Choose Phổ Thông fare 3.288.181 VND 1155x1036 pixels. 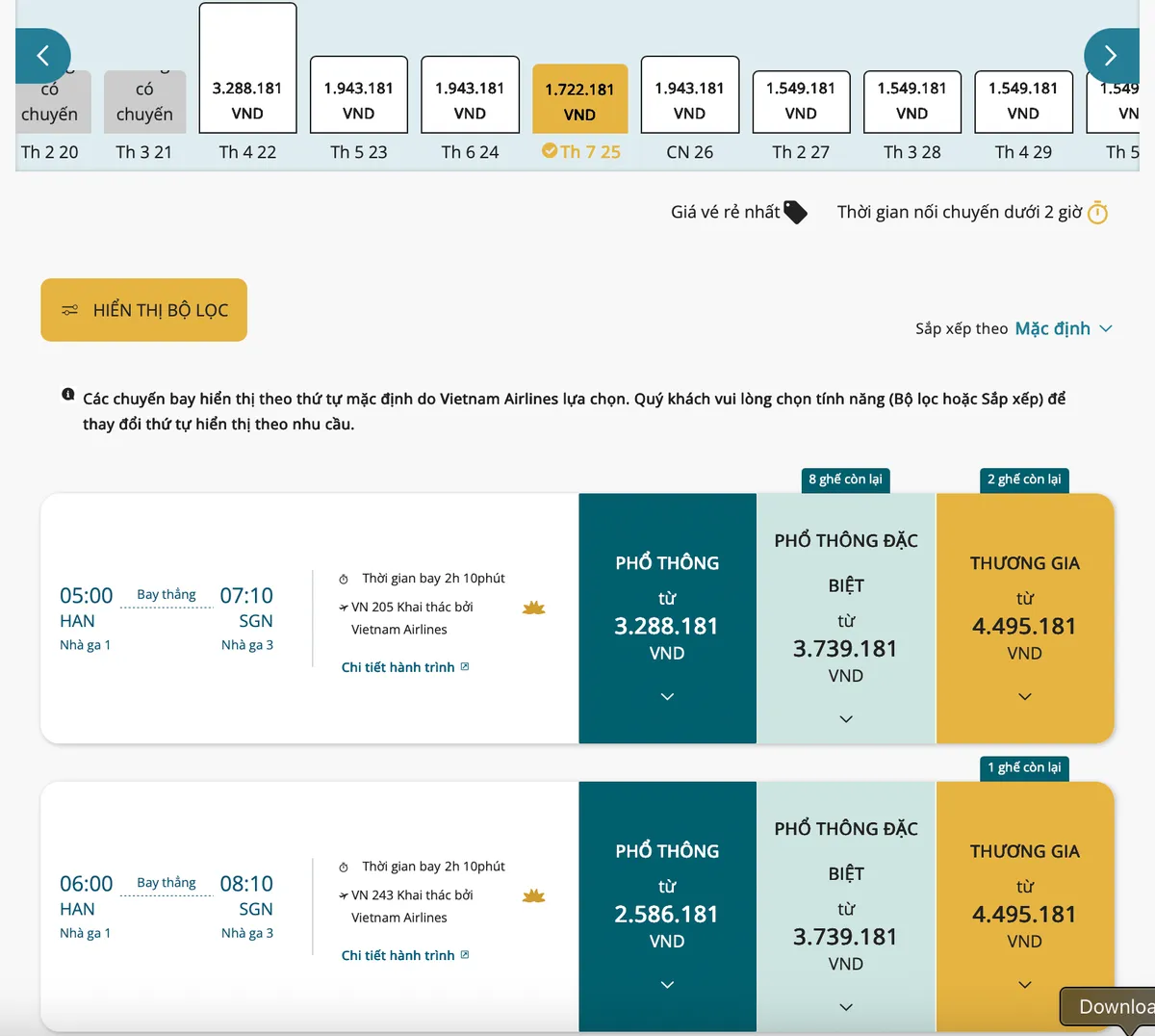click(x=667, y=618)
